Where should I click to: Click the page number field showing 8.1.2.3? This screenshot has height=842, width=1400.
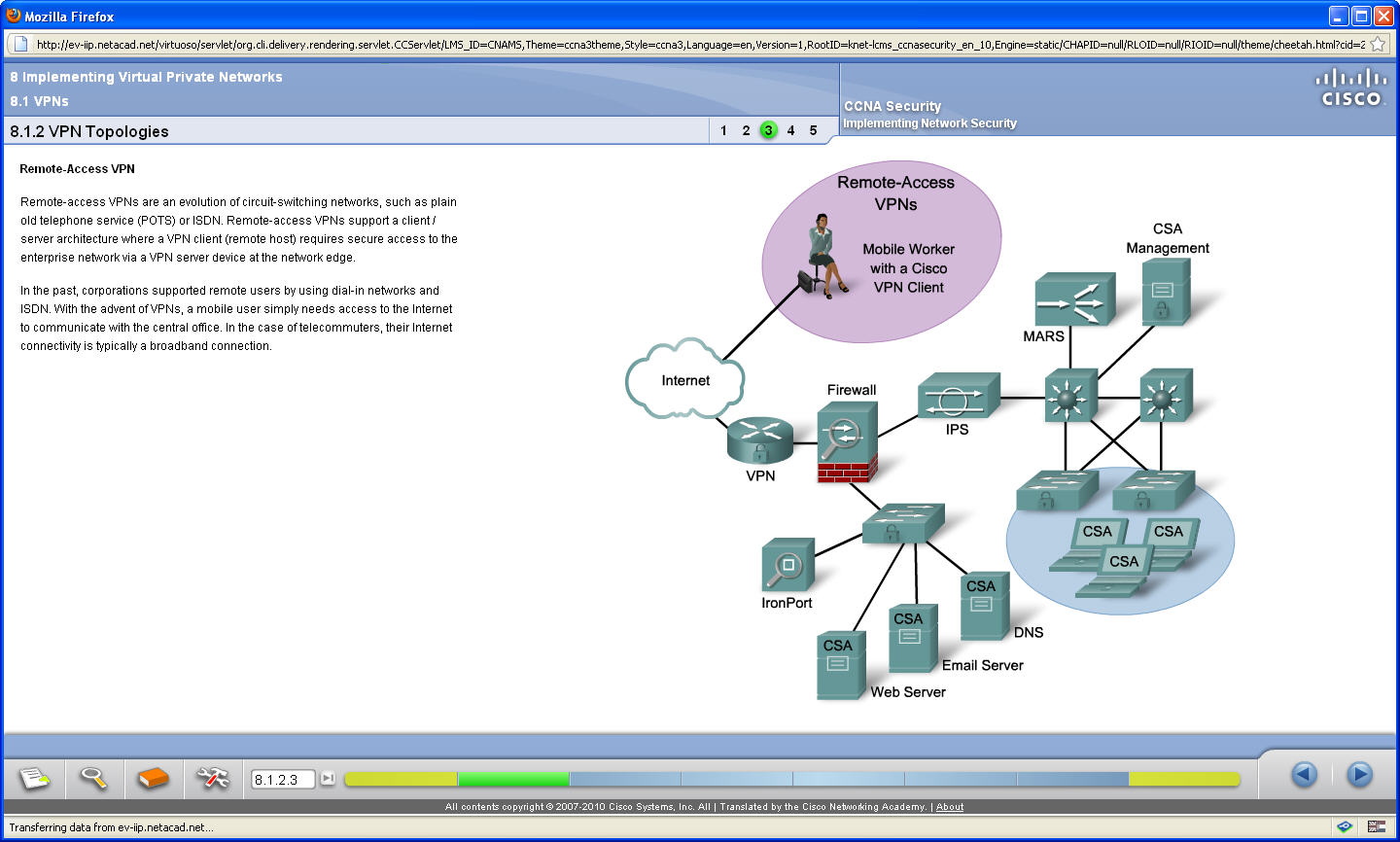tap(283, 779)
